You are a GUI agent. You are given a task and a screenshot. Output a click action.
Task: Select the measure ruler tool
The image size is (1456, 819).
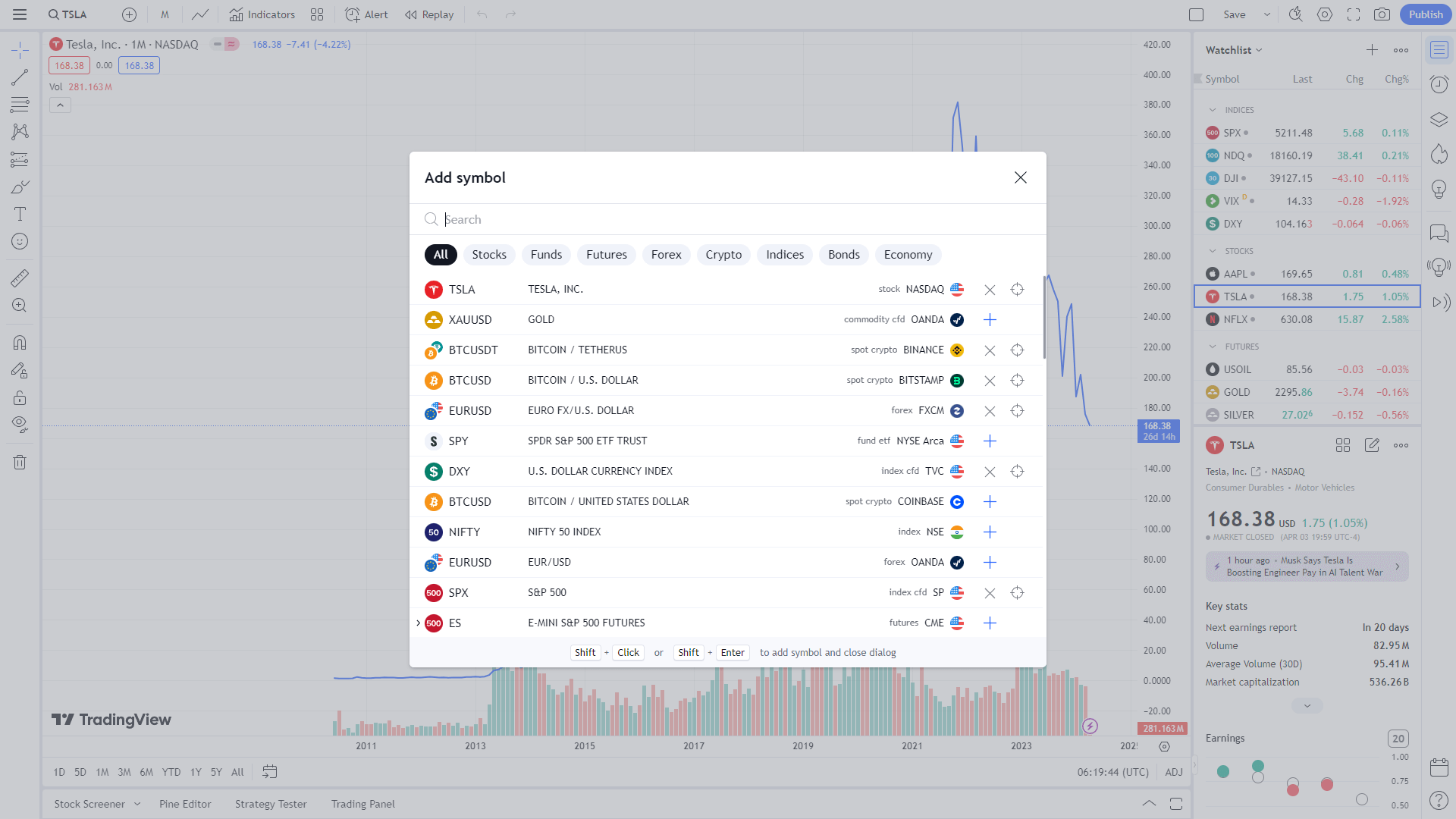point(20,278)
